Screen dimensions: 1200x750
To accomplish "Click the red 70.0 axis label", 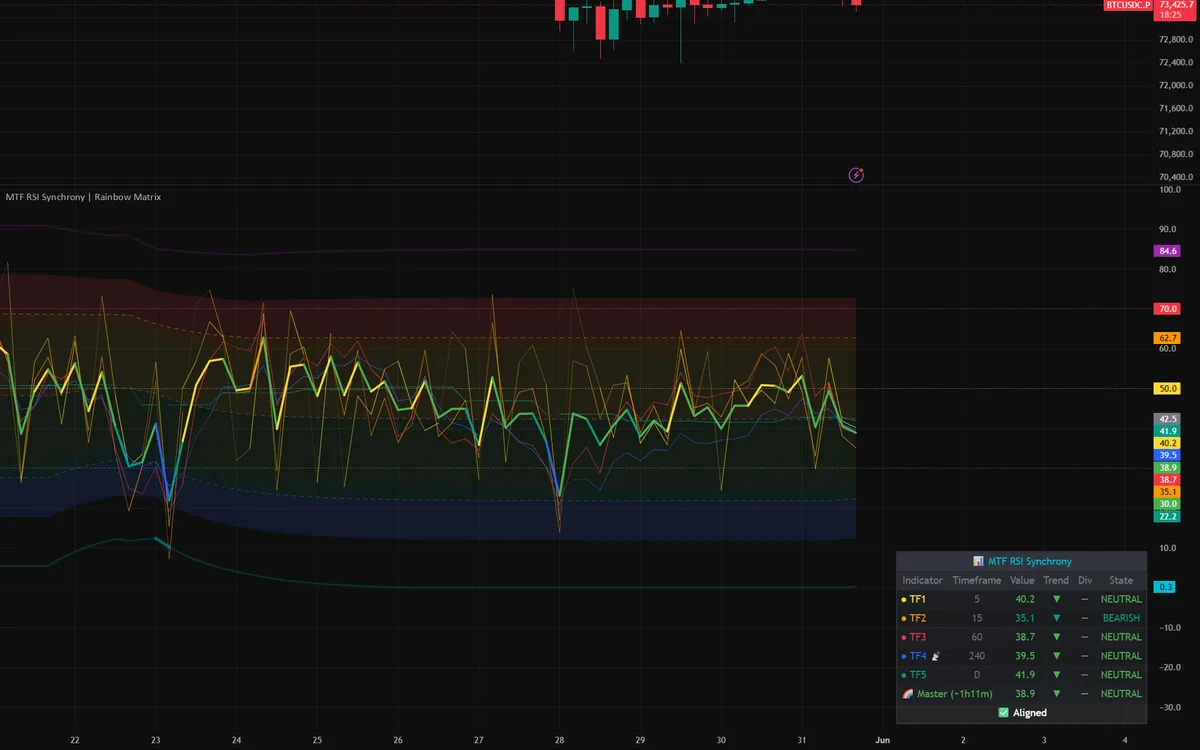I will tap(1167, 310).
